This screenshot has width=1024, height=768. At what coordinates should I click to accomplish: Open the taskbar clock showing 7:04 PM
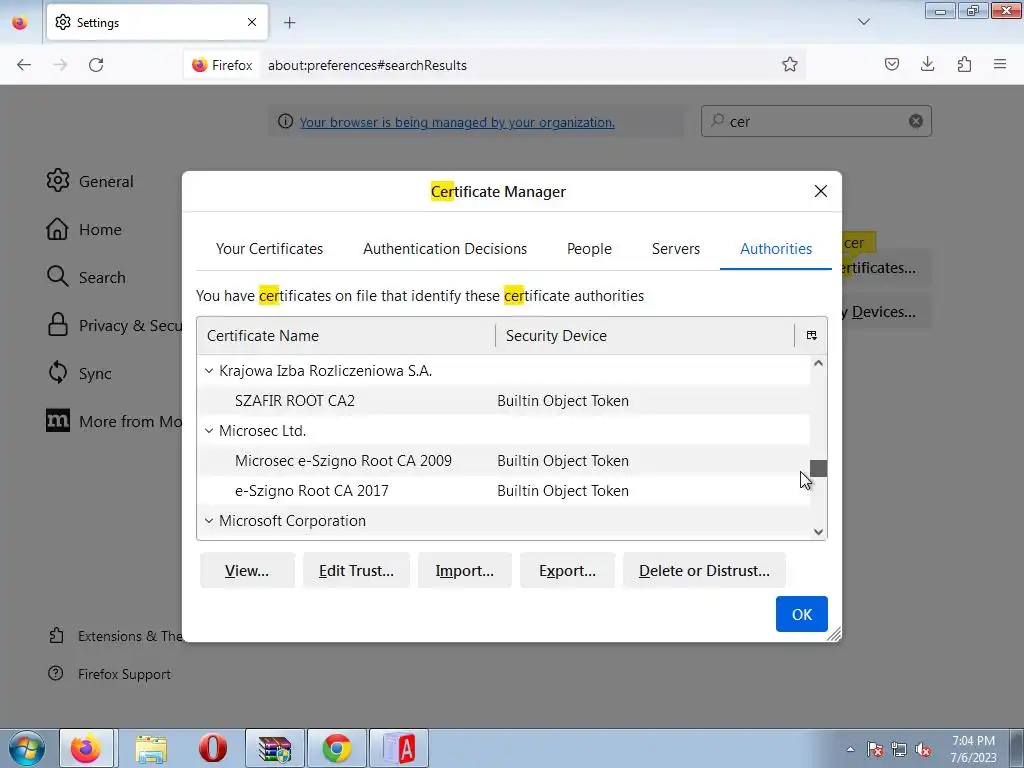point(973,748)
